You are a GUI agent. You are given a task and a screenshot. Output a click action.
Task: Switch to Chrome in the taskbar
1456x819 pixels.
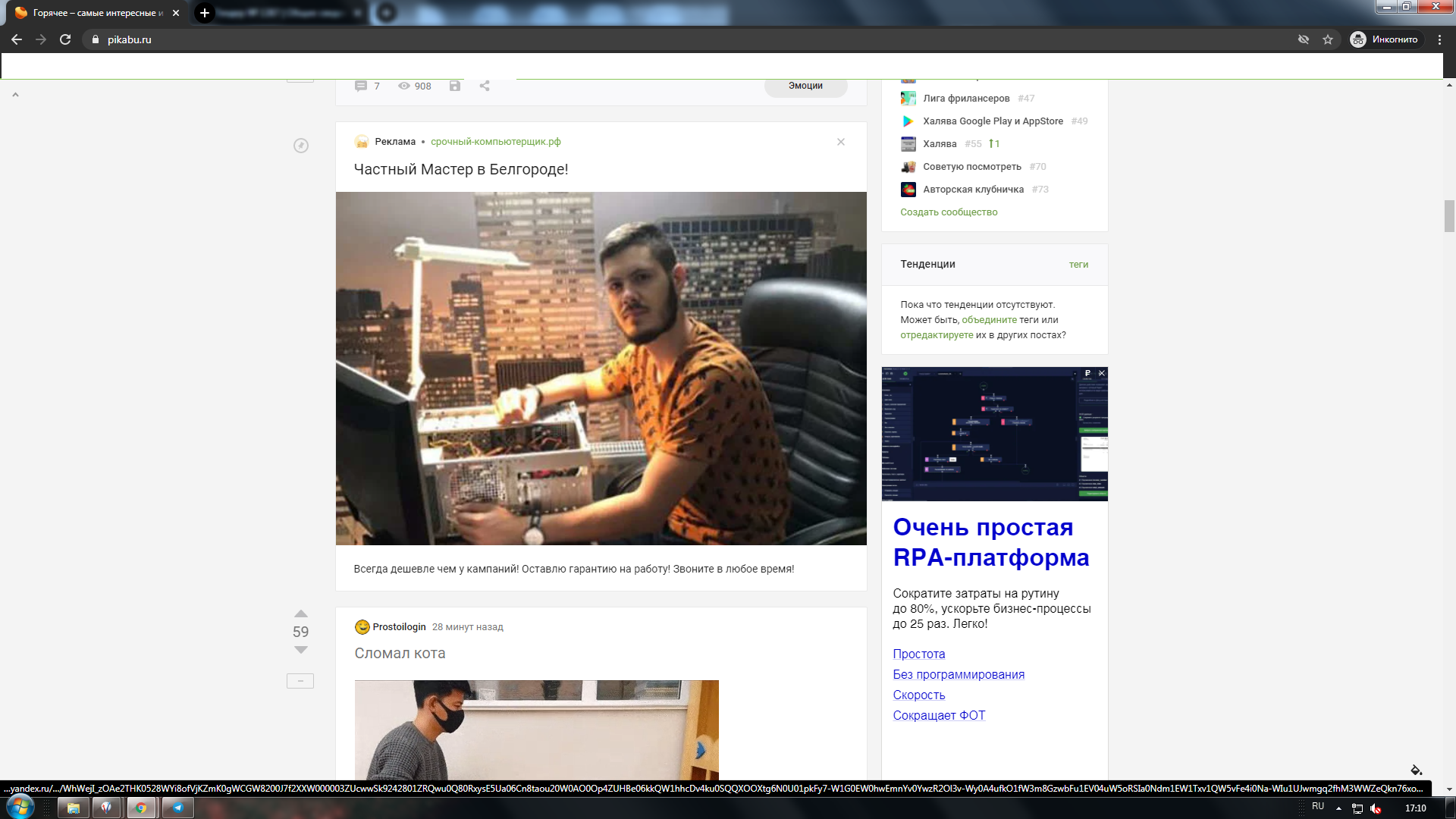pyautogui.click(x=141, y=808)
